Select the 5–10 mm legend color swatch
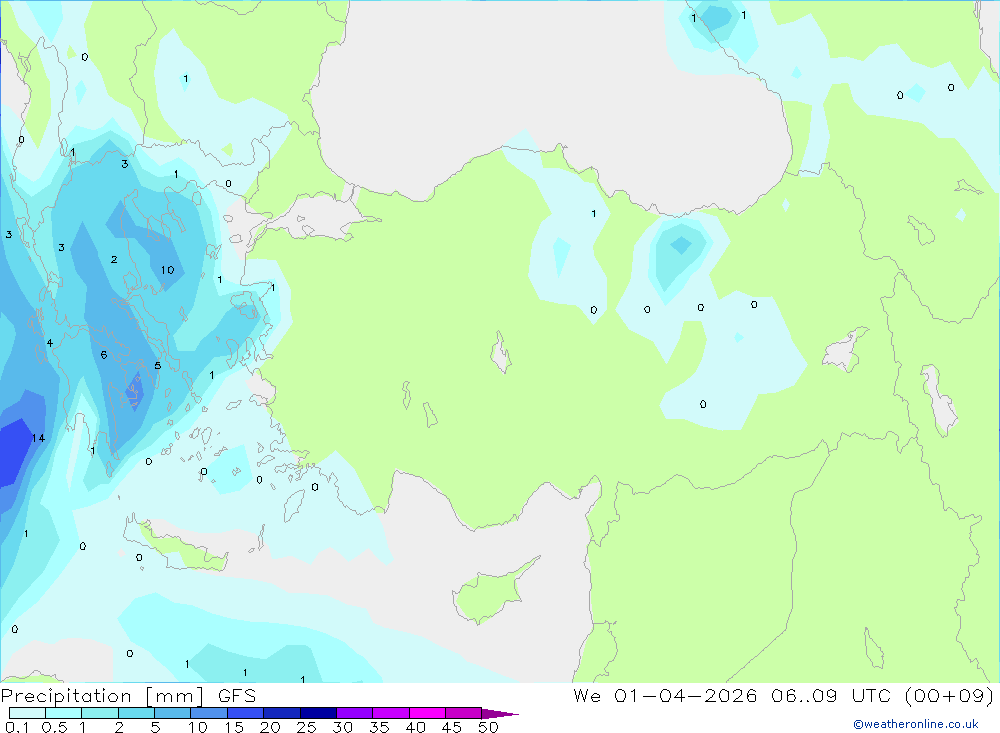 pyautogui.click(x=173, y=713)
